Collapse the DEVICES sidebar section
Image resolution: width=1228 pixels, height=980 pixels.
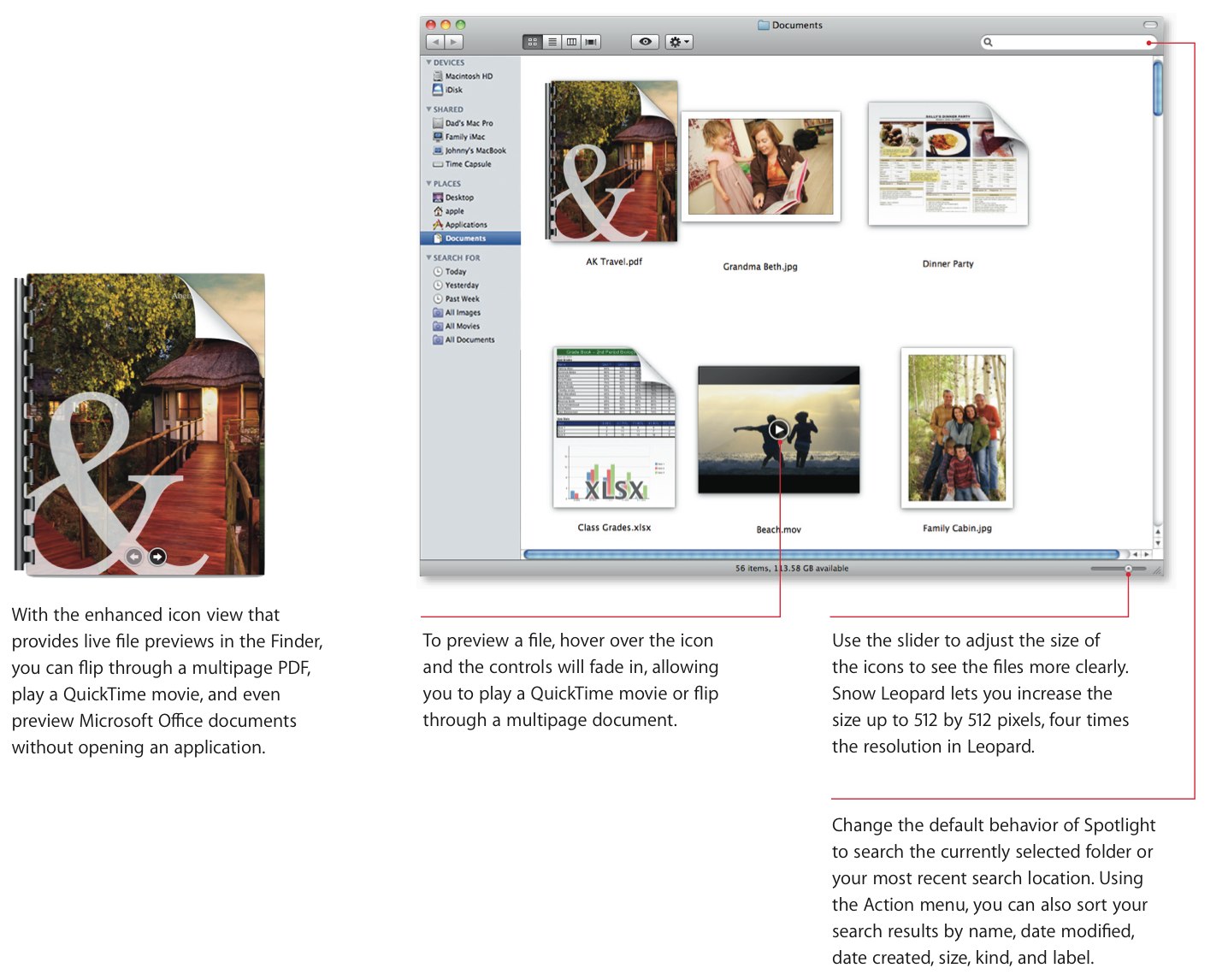tap(429, 62)
